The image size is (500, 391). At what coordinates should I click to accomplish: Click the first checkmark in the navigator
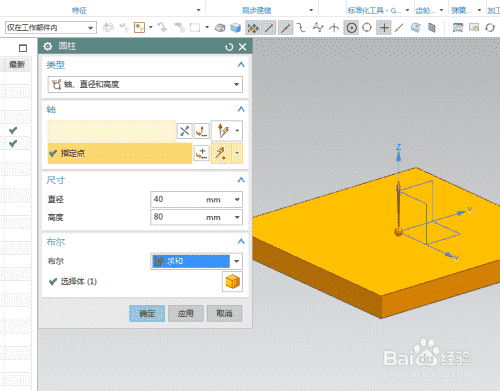pyautogui.click(x=13, y=130)
